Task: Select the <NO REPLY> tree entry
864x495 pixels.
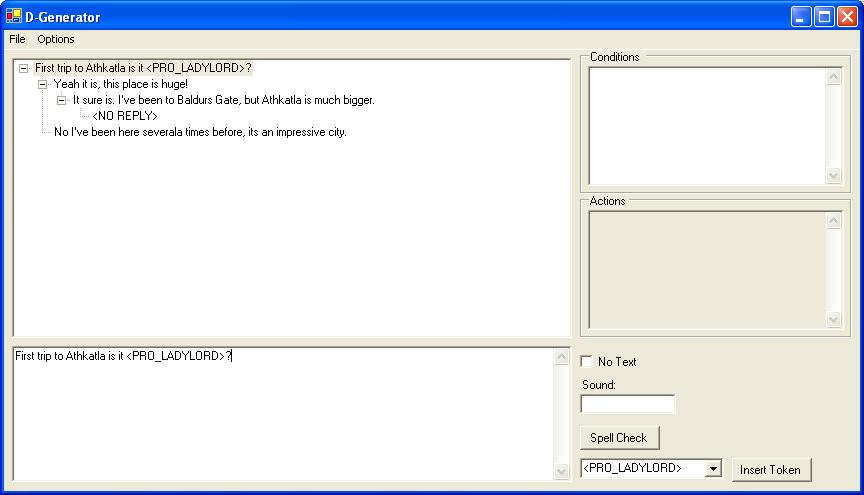Action: tap(125, 116)
